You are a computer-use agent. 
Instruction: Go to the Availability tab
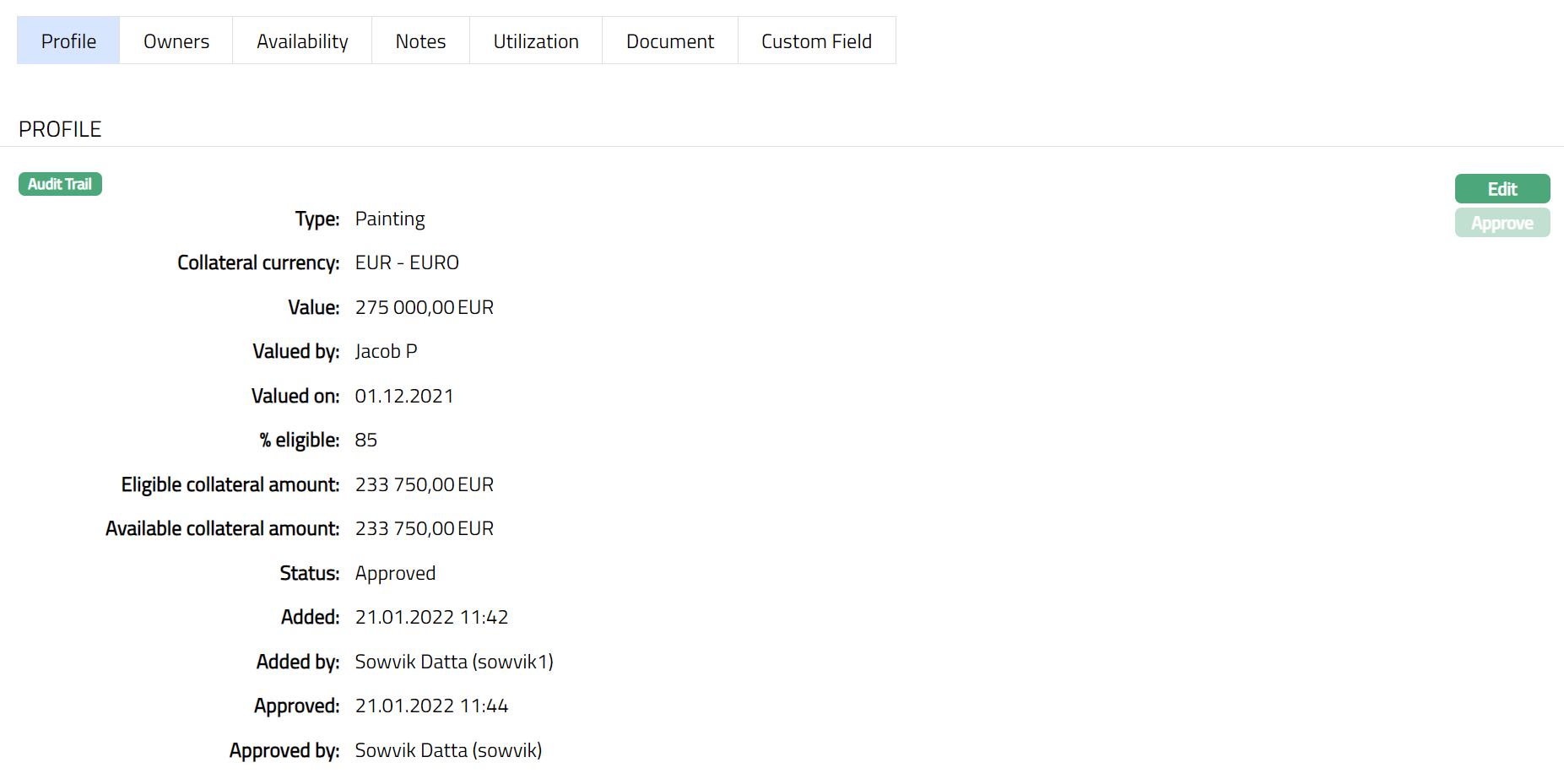[302, 41]
